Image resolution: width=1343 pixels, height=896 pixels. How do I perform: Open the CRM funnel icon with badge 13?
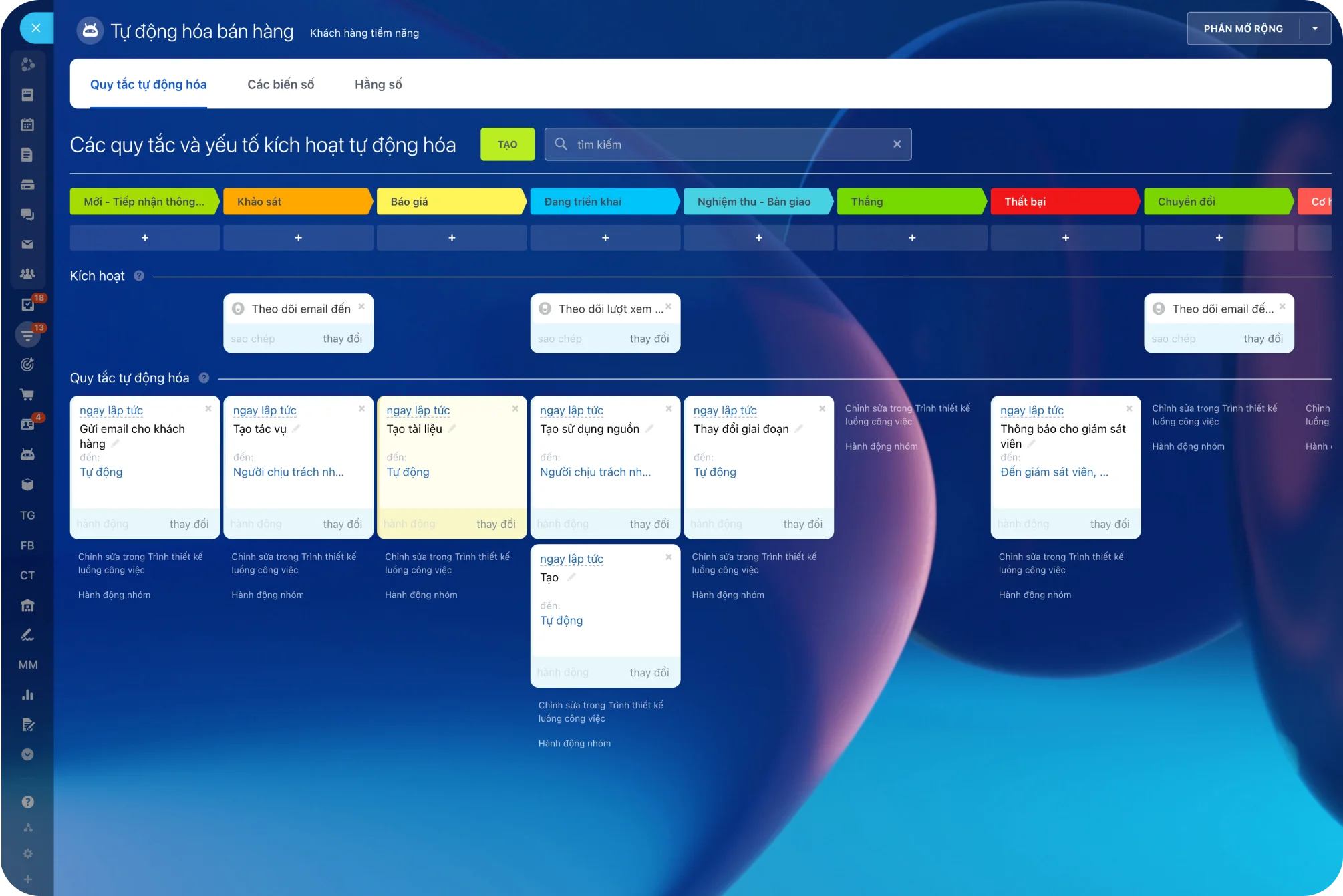pos(27,335)
